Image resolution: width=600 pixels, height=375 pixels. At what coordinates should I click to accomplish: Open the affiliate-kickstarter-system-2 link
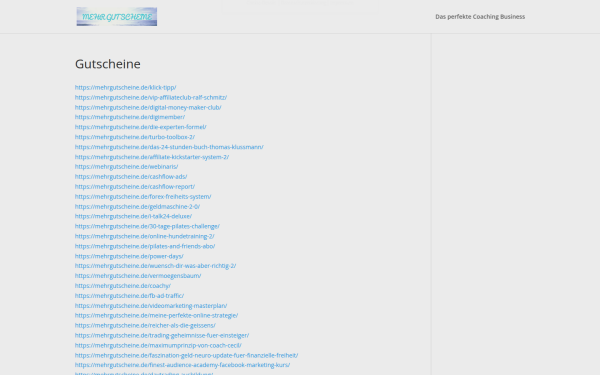click(x=152, y=157)
